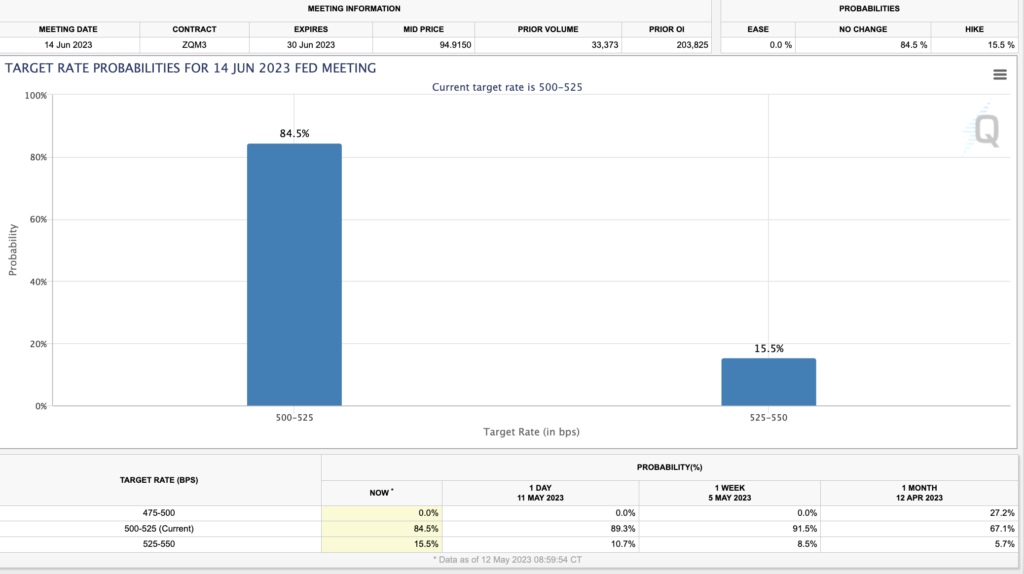
Task: Select the NOW column header
Action: pyautogui.click(x=381, y=493)
